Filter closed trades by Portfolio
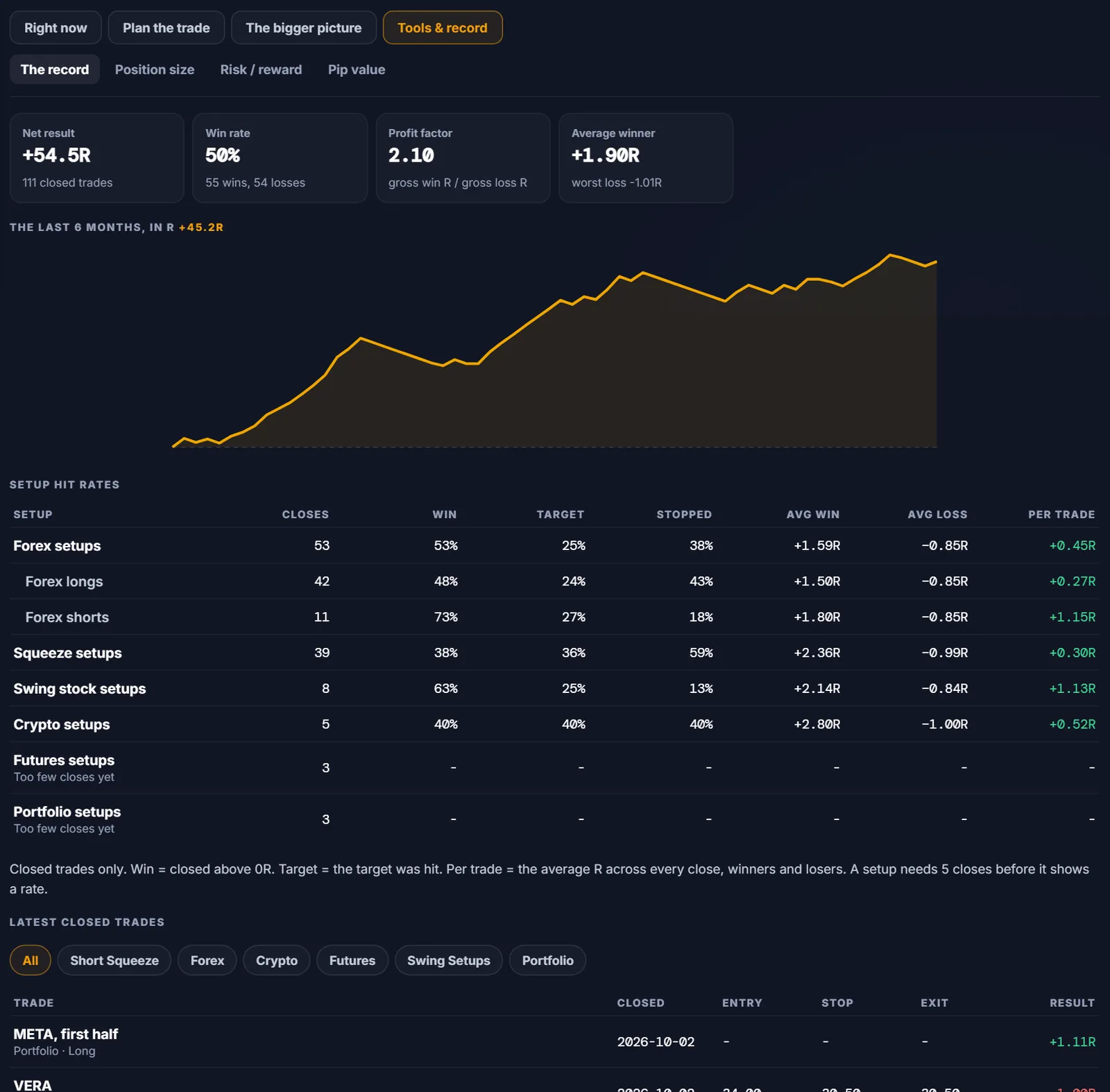Image resolution: width=1110 pixels, height=1092 pixels. [547, 960]
